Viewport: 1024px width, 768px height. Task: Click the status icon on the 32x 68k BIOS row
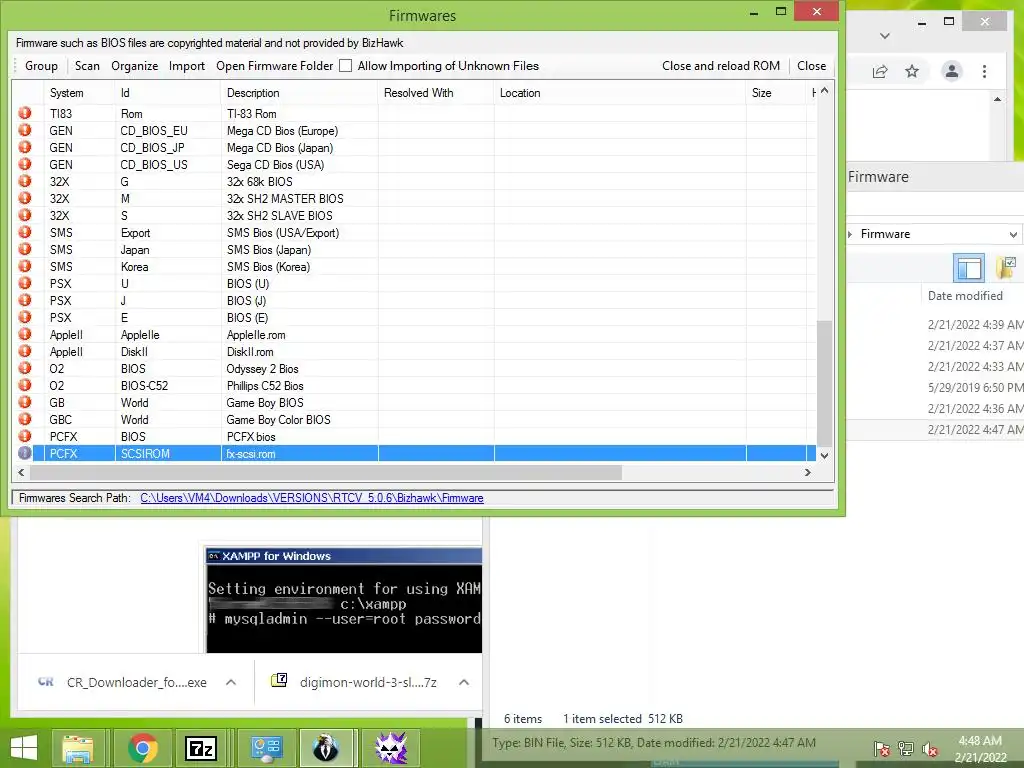pos(25,181)
